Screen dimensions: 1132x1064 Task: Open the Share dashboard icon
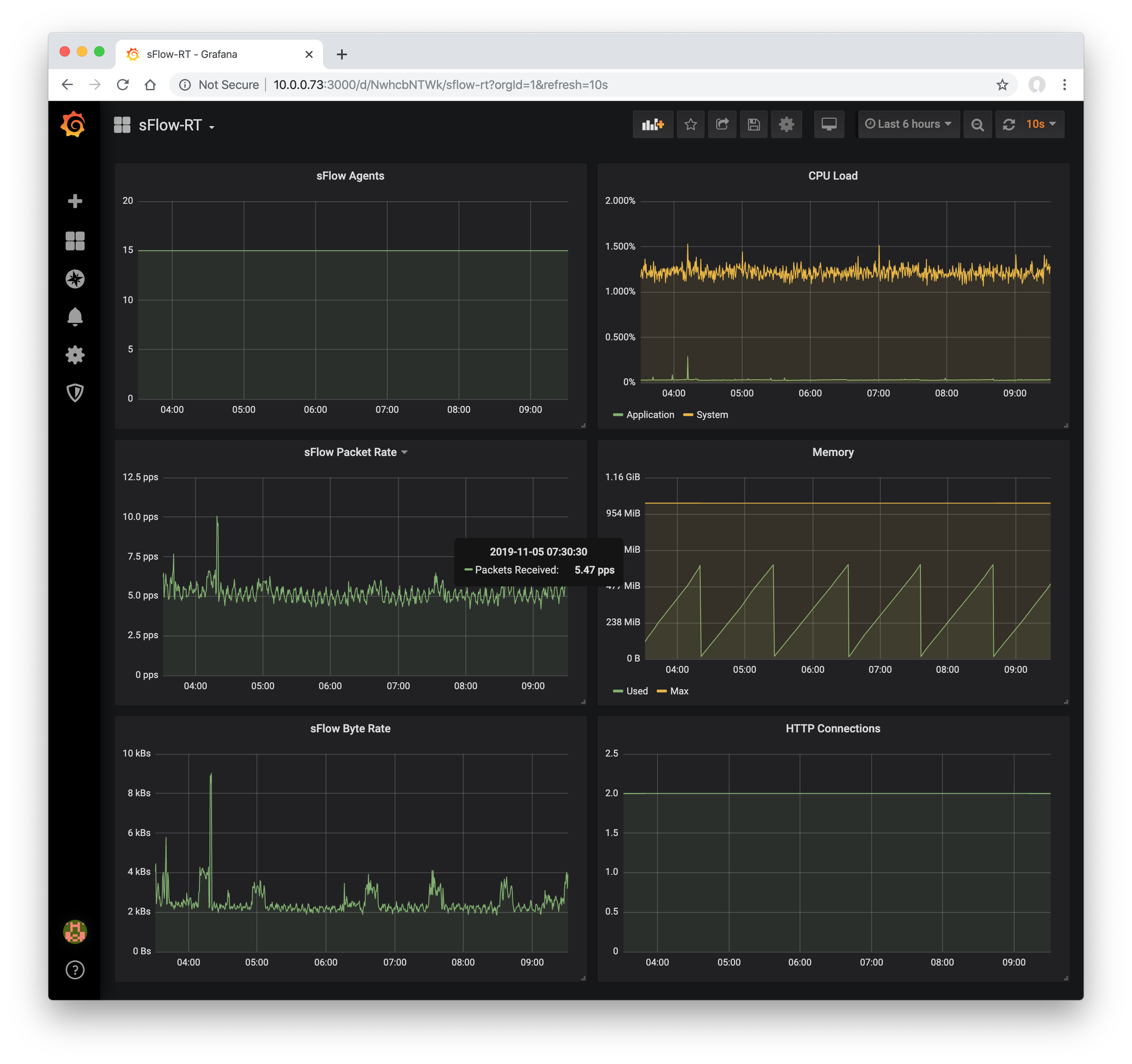pyautogui.click(x=722, y=124)
